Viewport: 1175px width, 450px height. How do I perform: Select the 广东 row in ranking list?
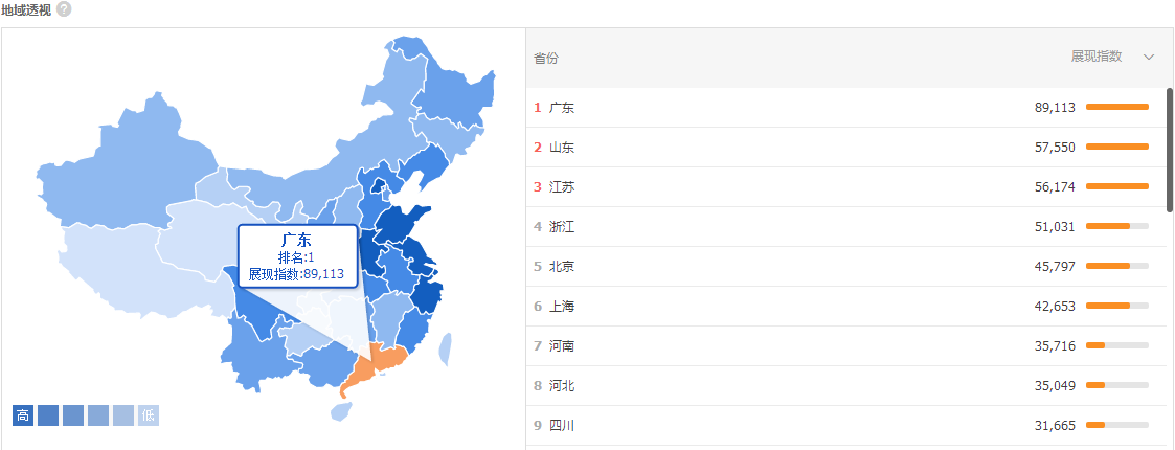click(x=845, y=108)
